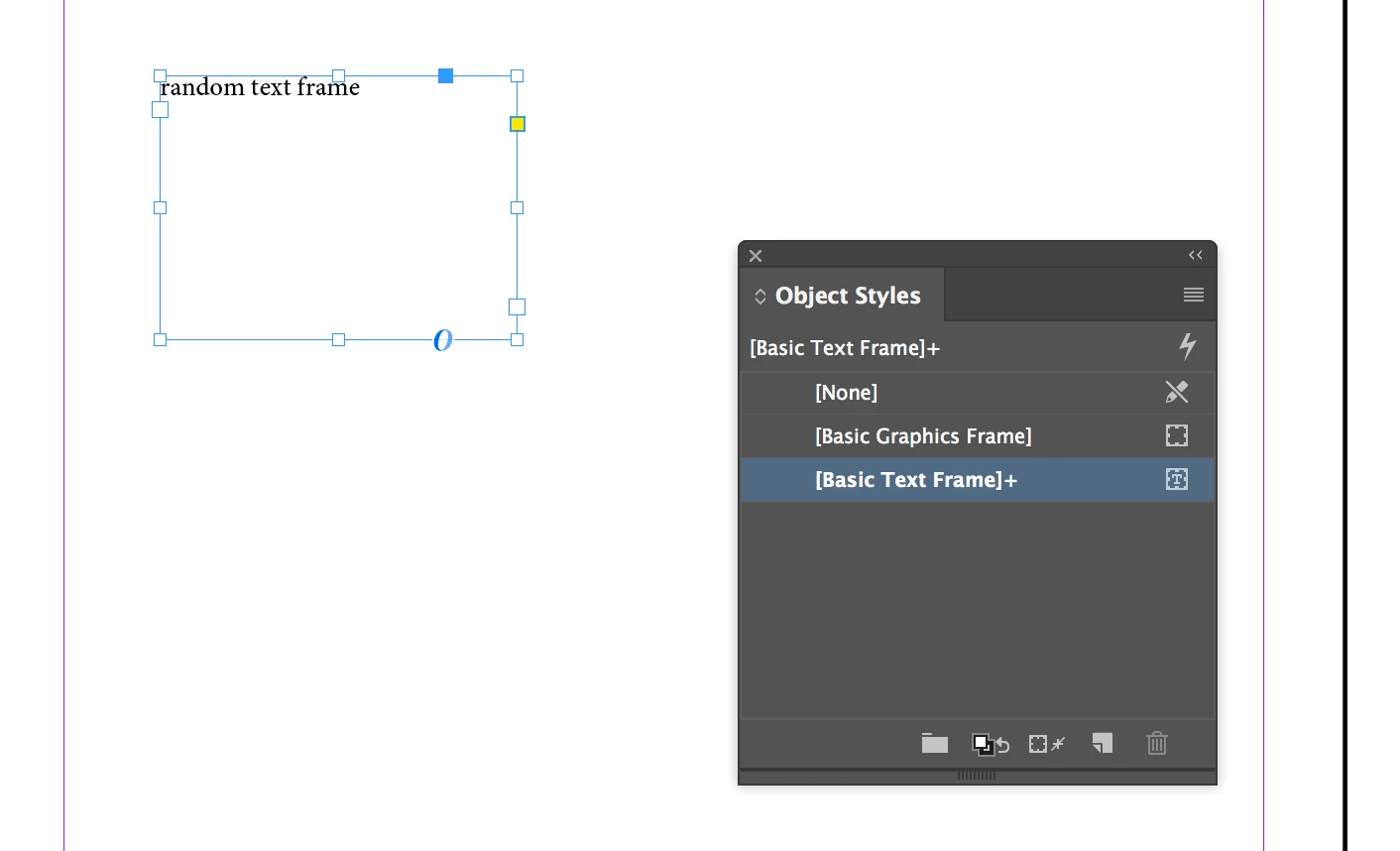The width and height of the screenshot is (1400, 851).
Task: Click the bottom middle frame handle
Action: click(x=338, y=340)
